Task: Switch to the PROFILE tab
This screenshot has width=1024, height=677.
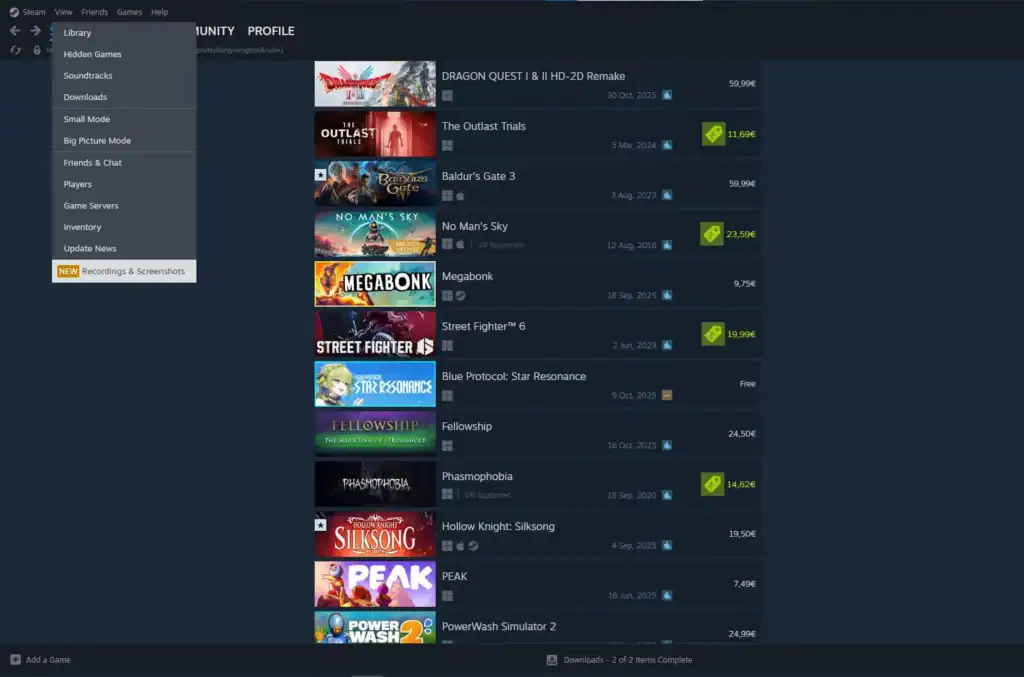Action: tap(271, 31)
